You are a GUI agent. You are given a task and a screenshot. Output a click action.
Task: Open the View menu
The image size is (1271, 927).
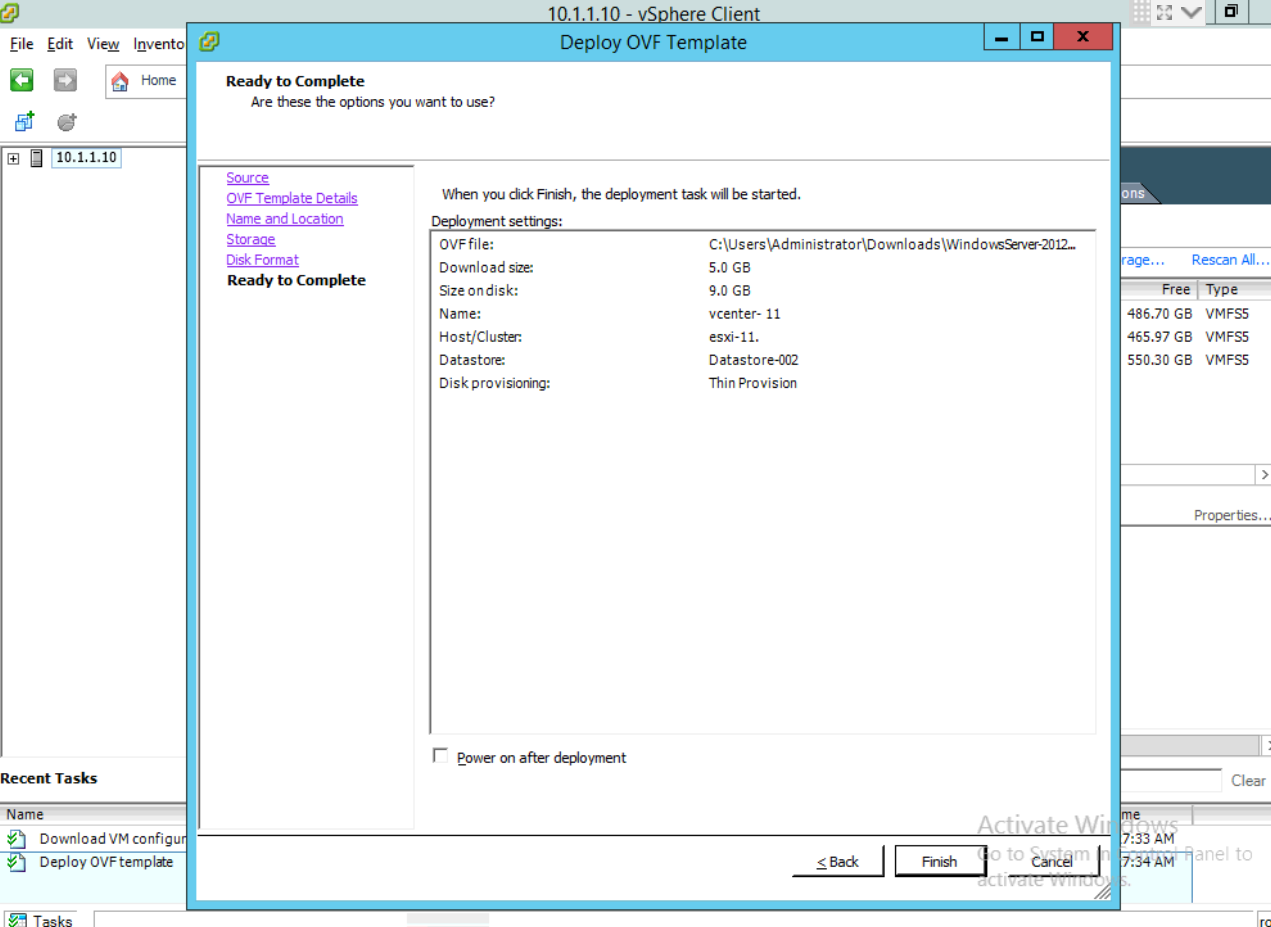pyautogui.click(x=102, y=44)
